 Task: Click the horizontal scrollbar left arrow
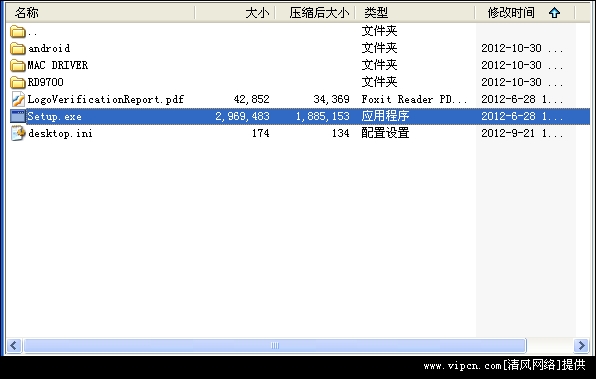pos(14,346)
